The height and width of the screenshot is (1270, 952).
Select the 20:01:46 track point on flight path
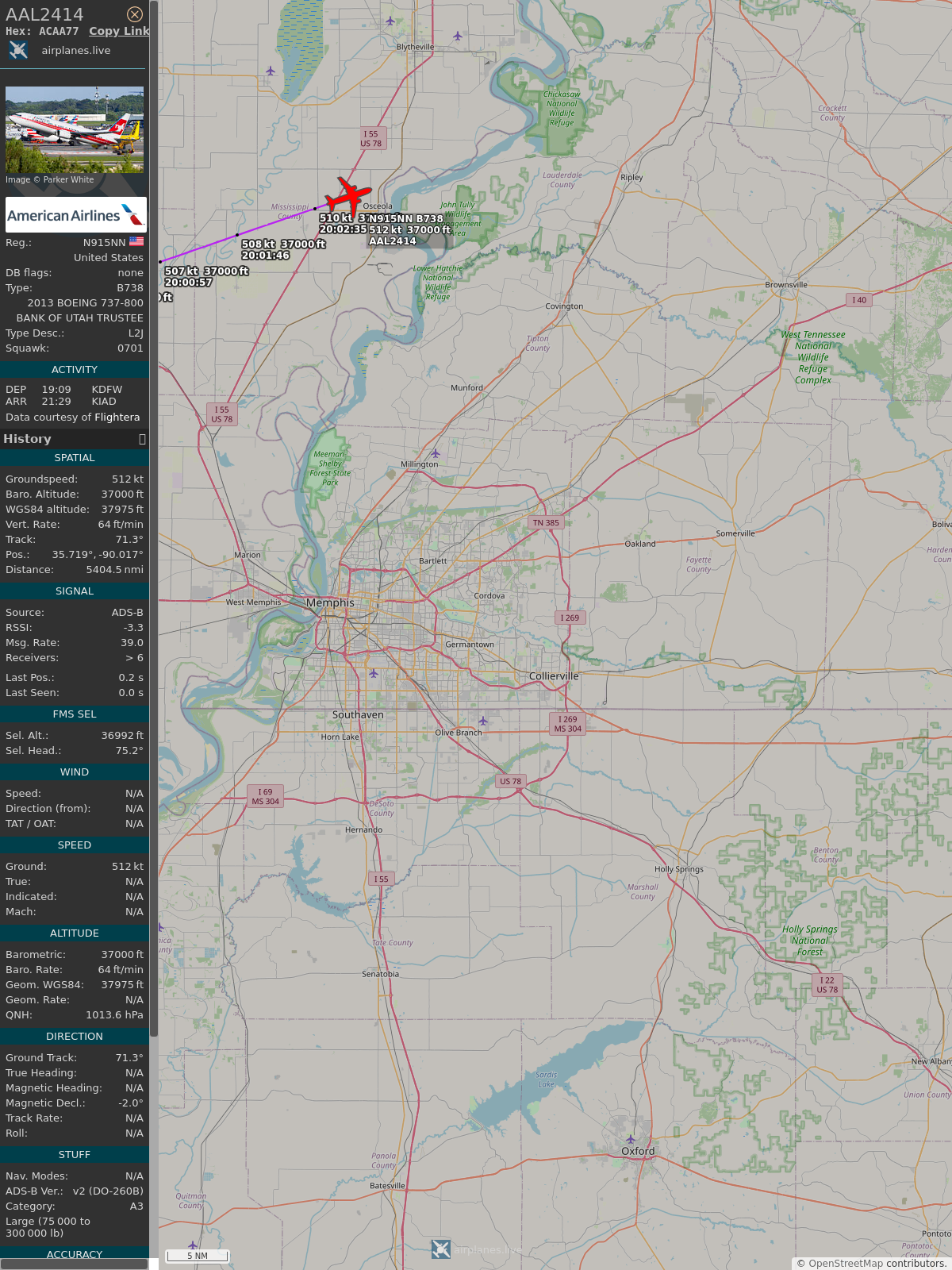pos(237,235)
